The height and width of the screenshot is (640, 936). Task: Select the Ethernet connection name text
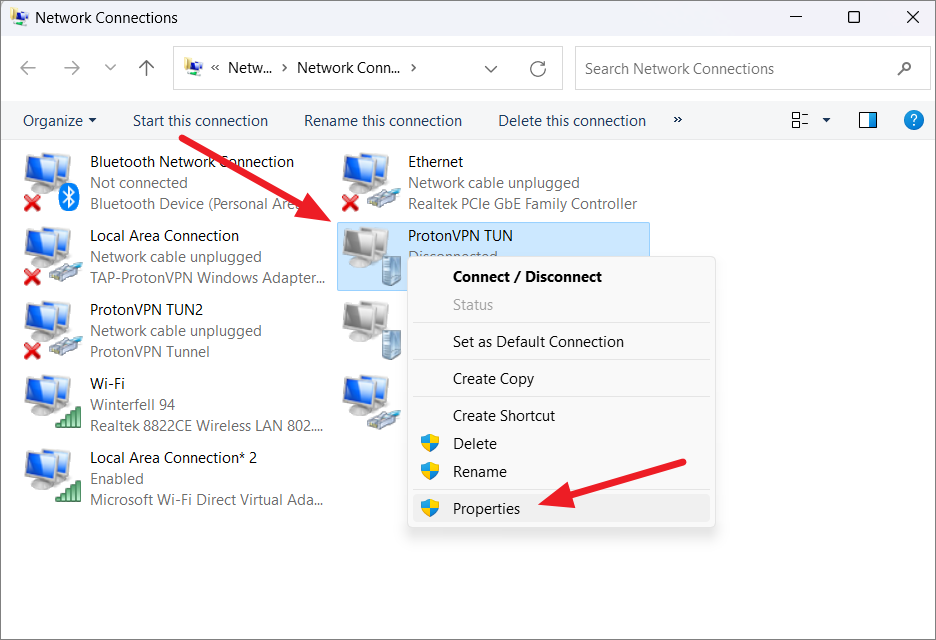tap(435, 162)
